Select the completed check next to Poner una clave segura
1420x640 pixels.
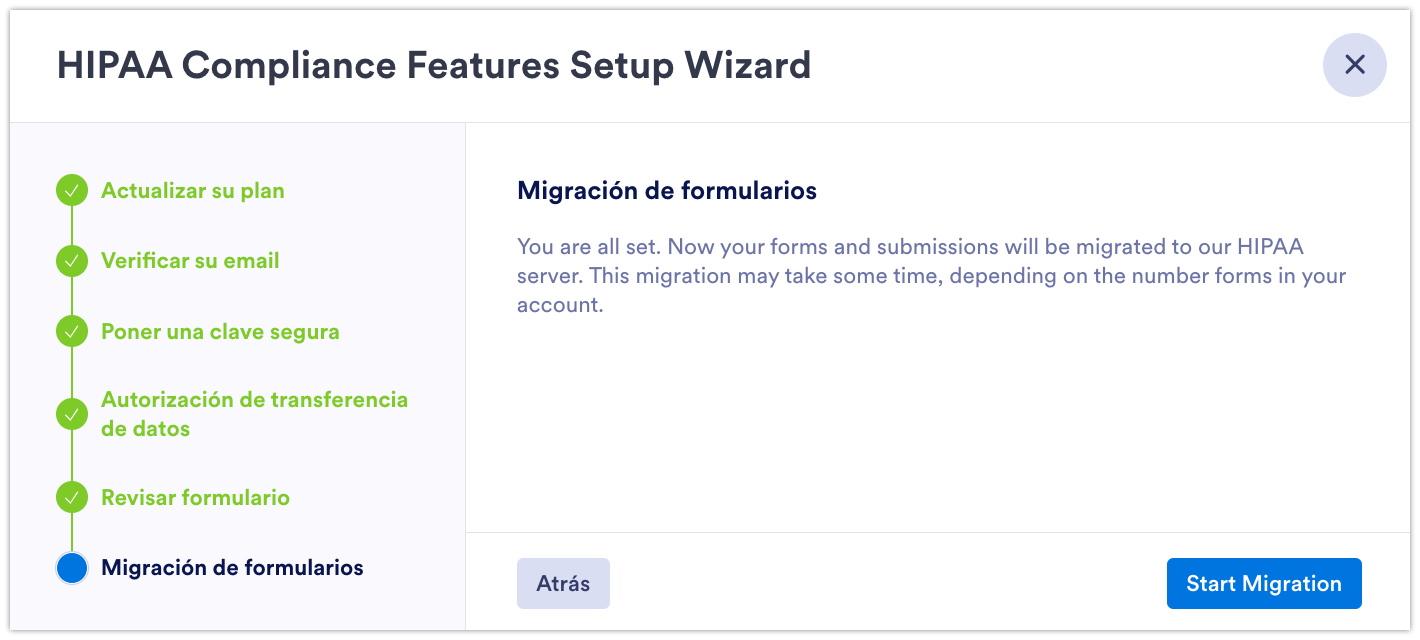tap(72, 332)
